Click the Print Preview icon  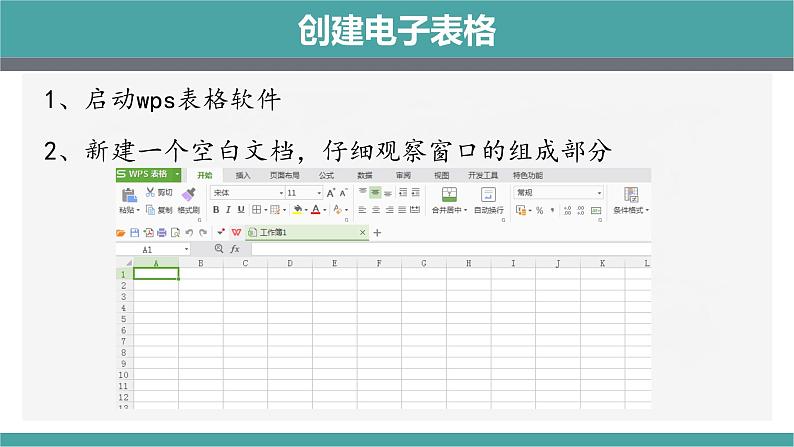tap(175, 233)
